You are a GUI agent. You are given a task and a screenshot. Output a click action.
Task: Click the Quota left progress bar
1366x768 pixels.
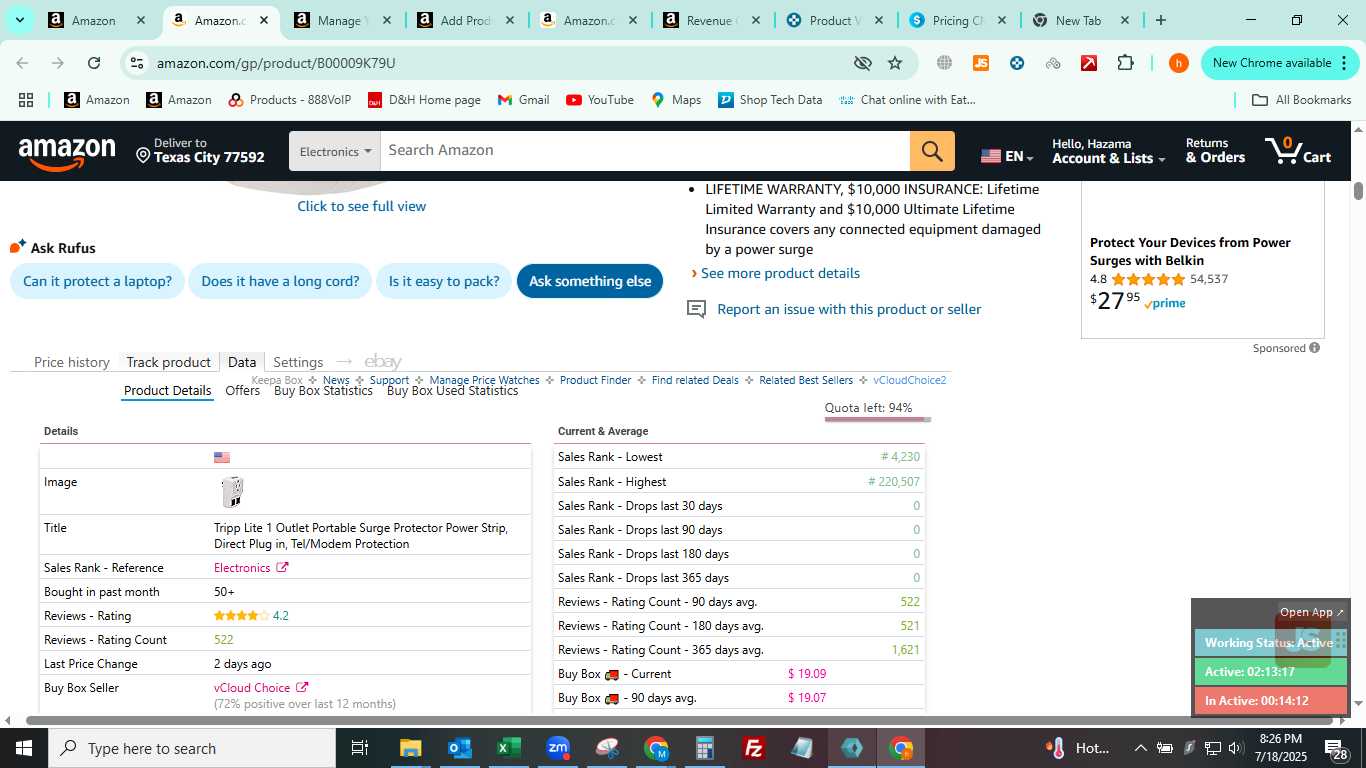878,420
